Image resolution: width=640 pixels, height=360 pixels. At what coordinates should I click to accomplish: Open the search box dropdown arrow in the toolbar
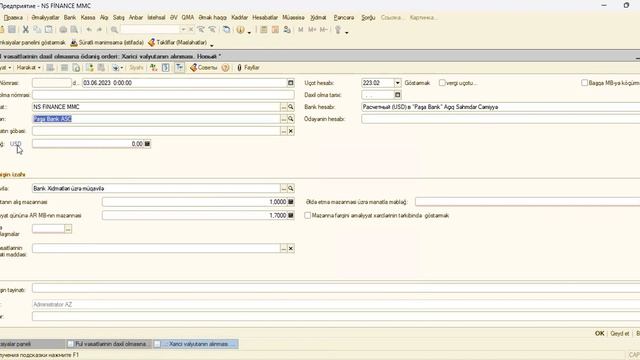tap(183, 29)
